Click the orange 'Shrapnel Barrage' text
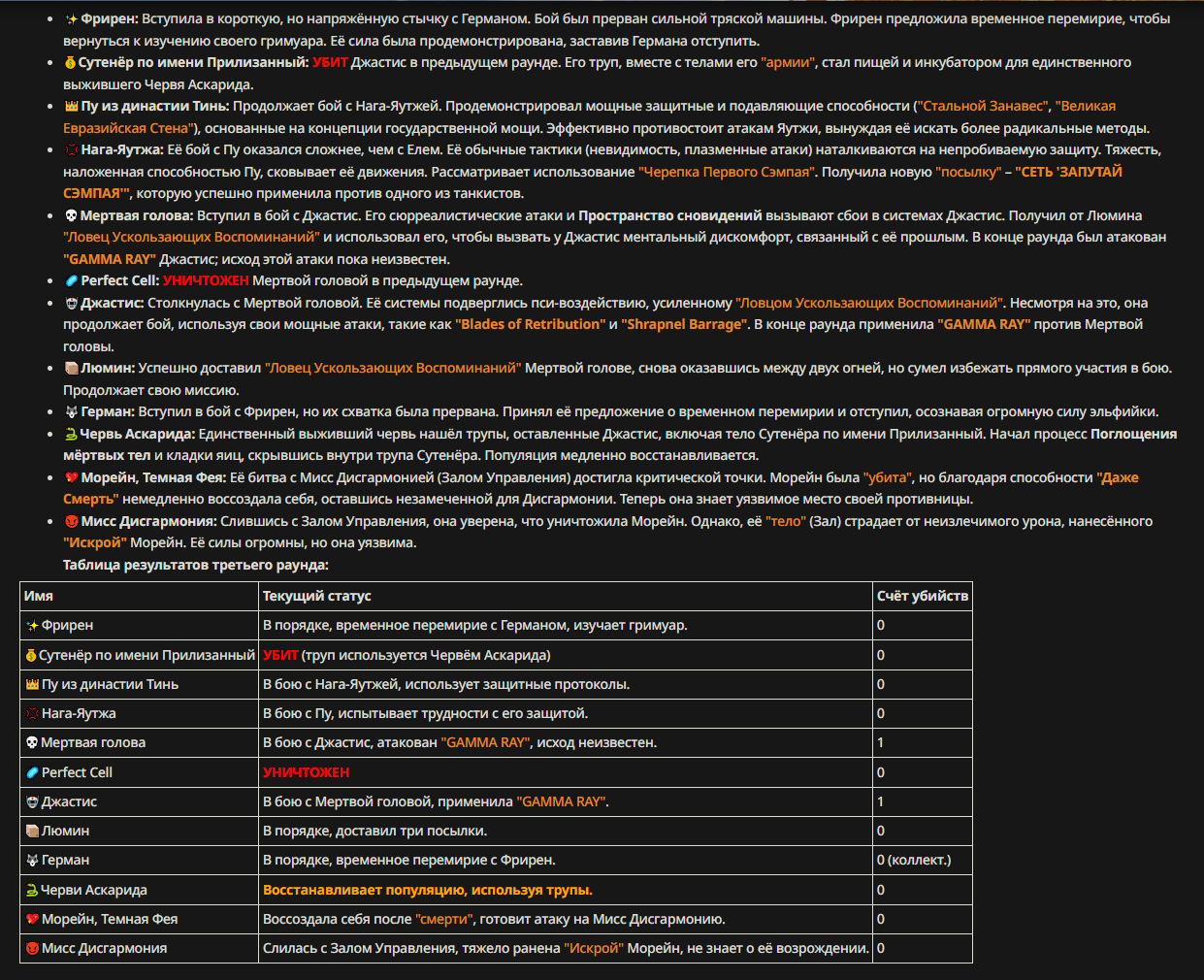 [684, 324]
